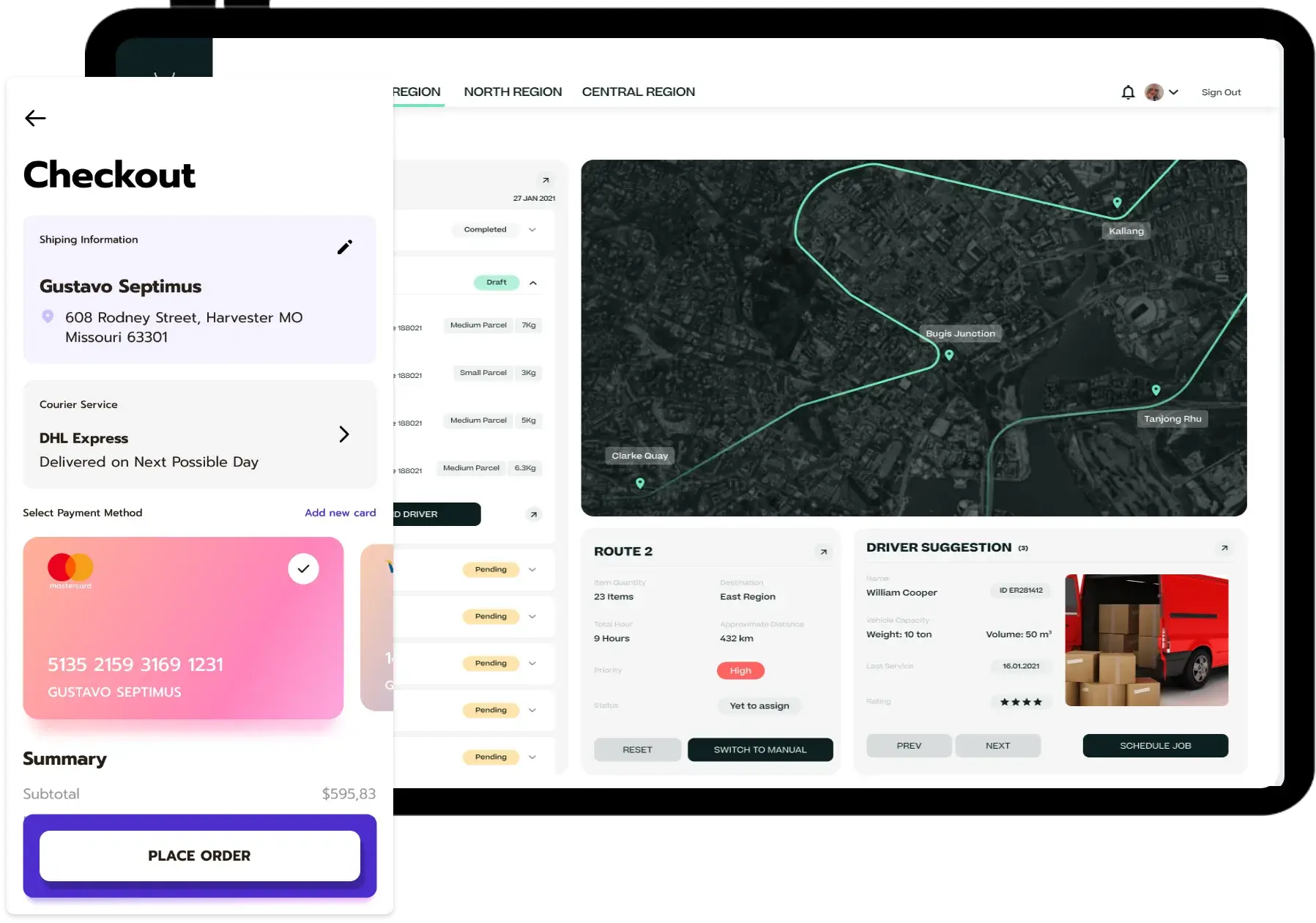Viewport: 1316px width, 923px height.
Task: Click the Medium Parcel 5Kg tag
Action: [x=493, y=420]
